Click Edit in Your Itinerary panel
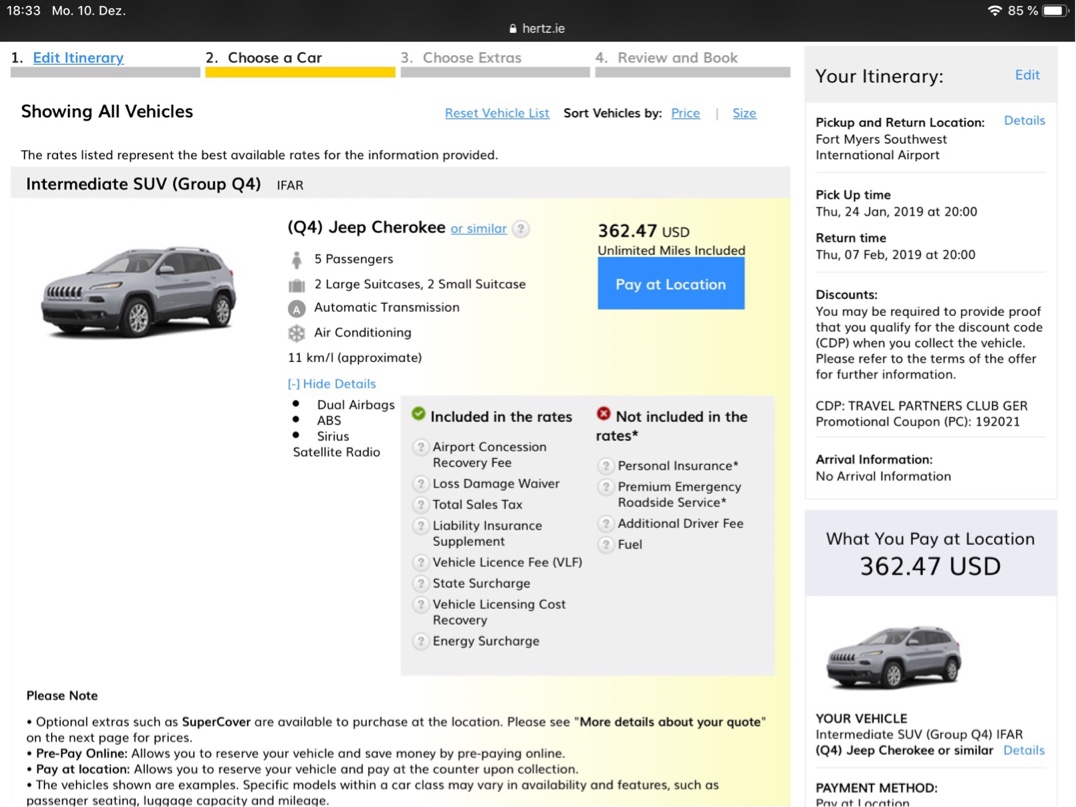 [1027, 75]
